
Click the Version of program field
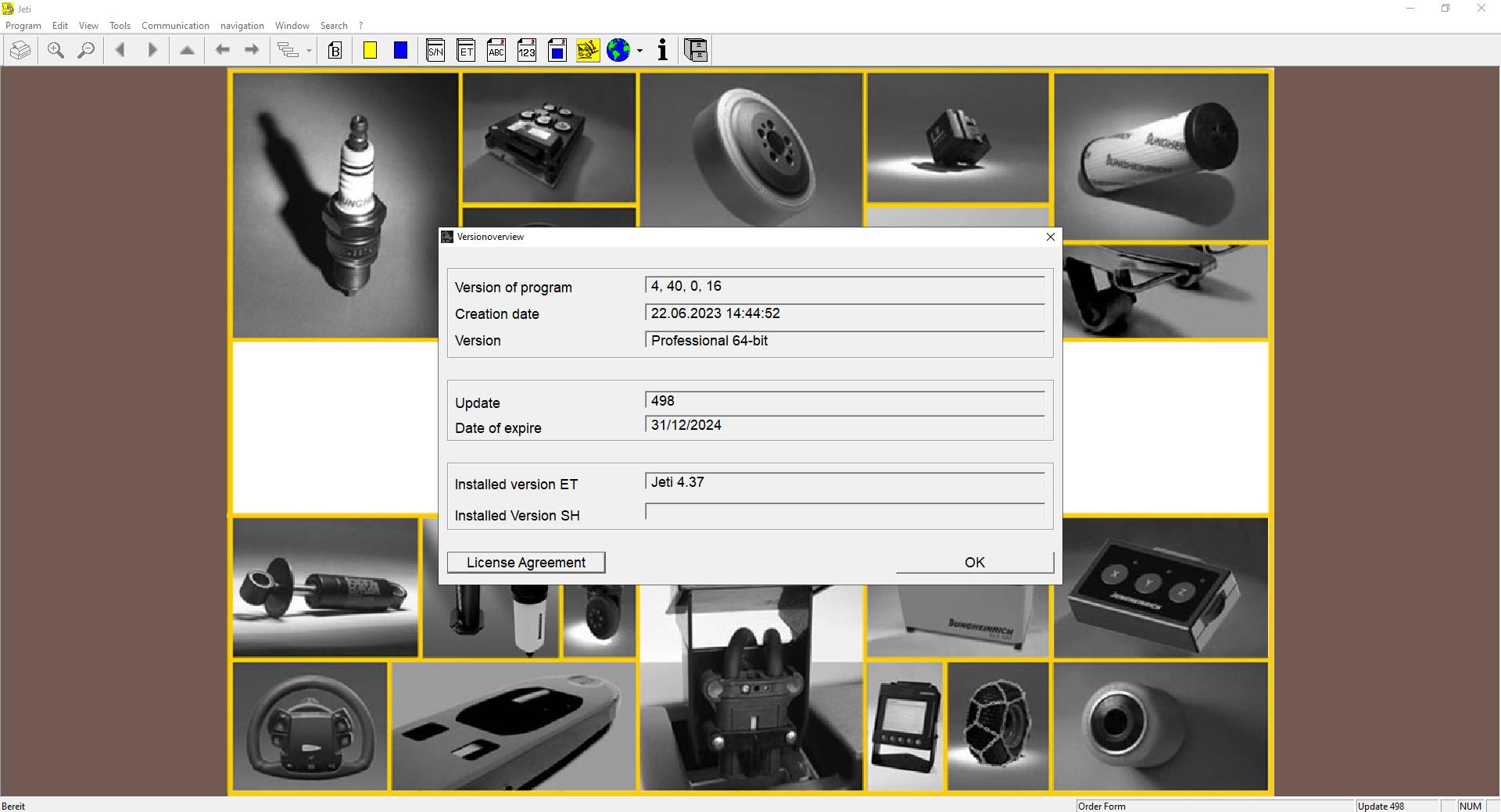coord(845,286)
